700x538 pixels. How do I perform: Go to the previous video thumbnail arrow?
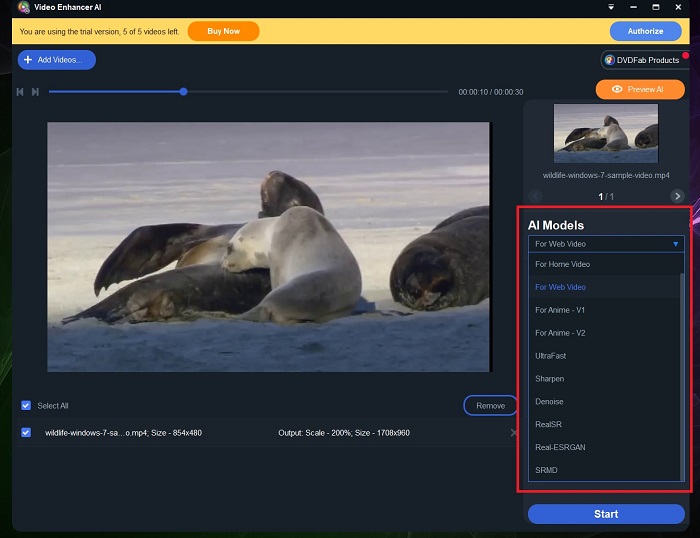coord(535,196)
